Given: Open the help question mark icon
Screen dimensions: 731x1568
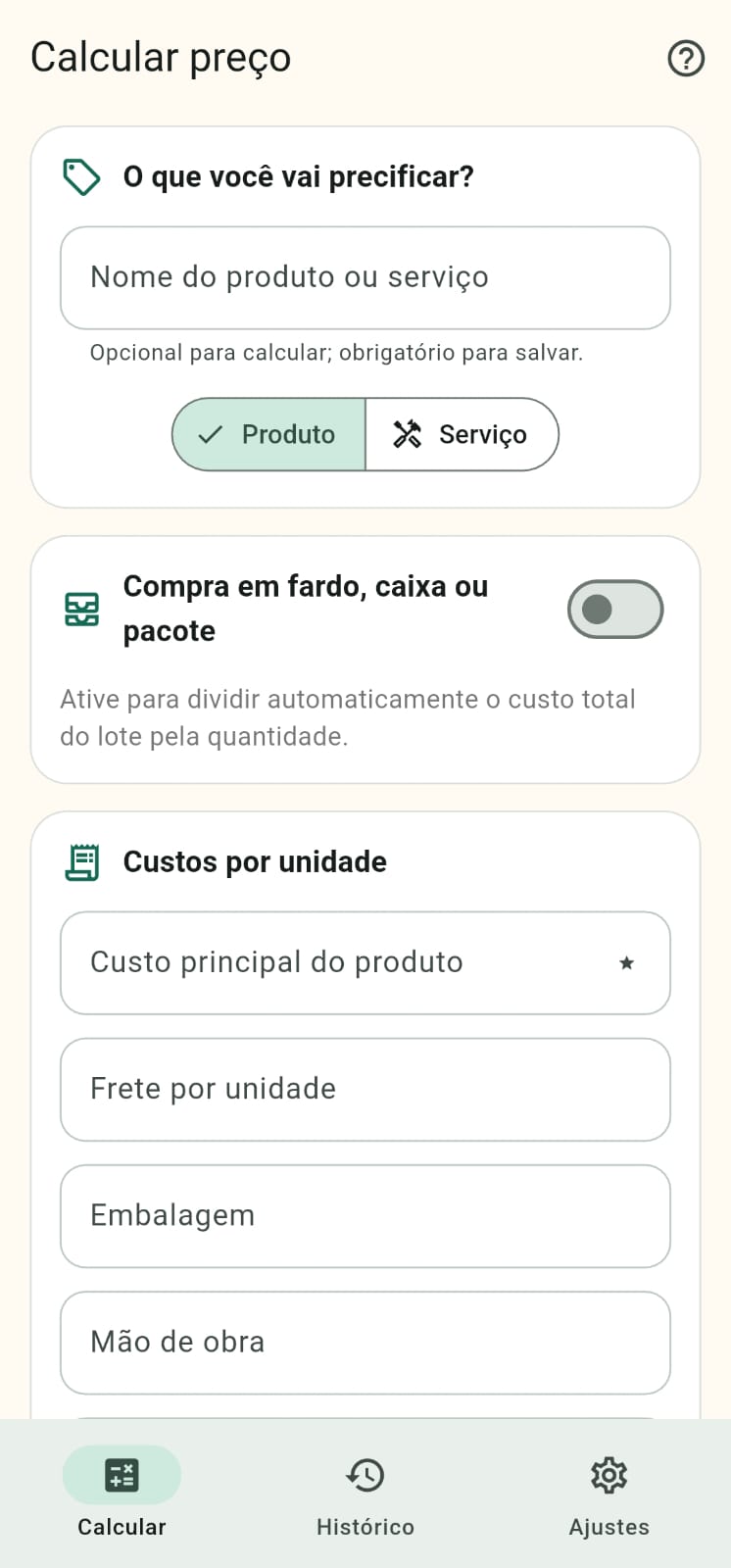Looking at the screenshot, I should tap(686, 59).
